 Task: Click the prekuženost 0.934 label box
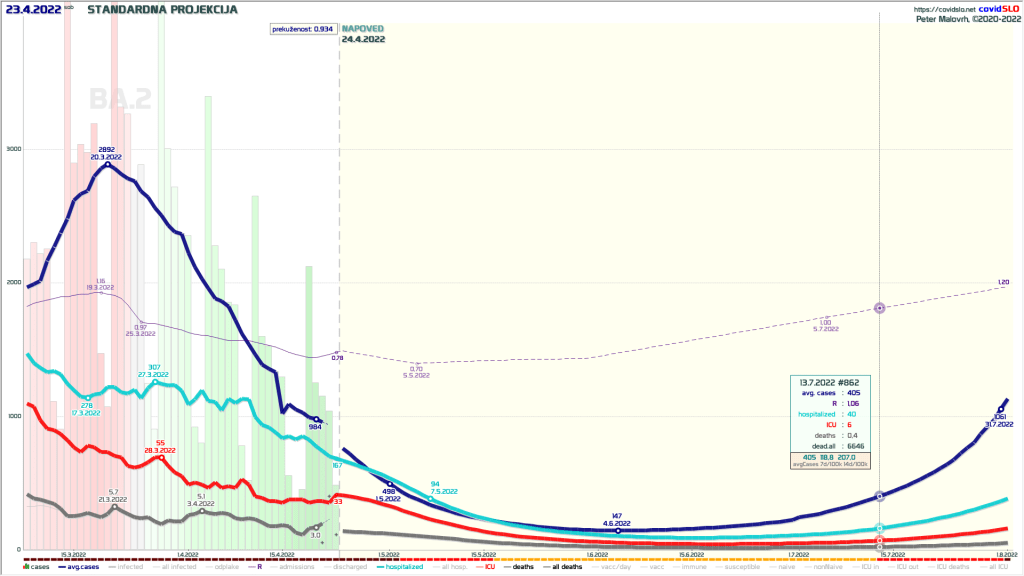(x=302, y=29)
